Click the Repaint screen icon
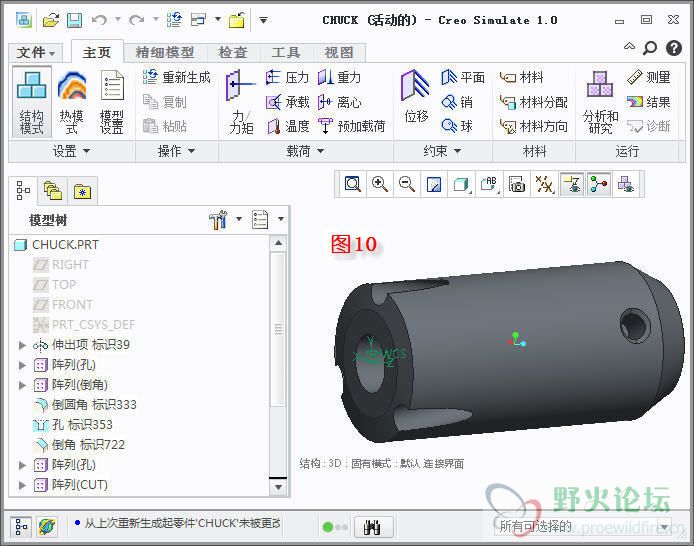The image size is (694, 546). coord(434,184)
